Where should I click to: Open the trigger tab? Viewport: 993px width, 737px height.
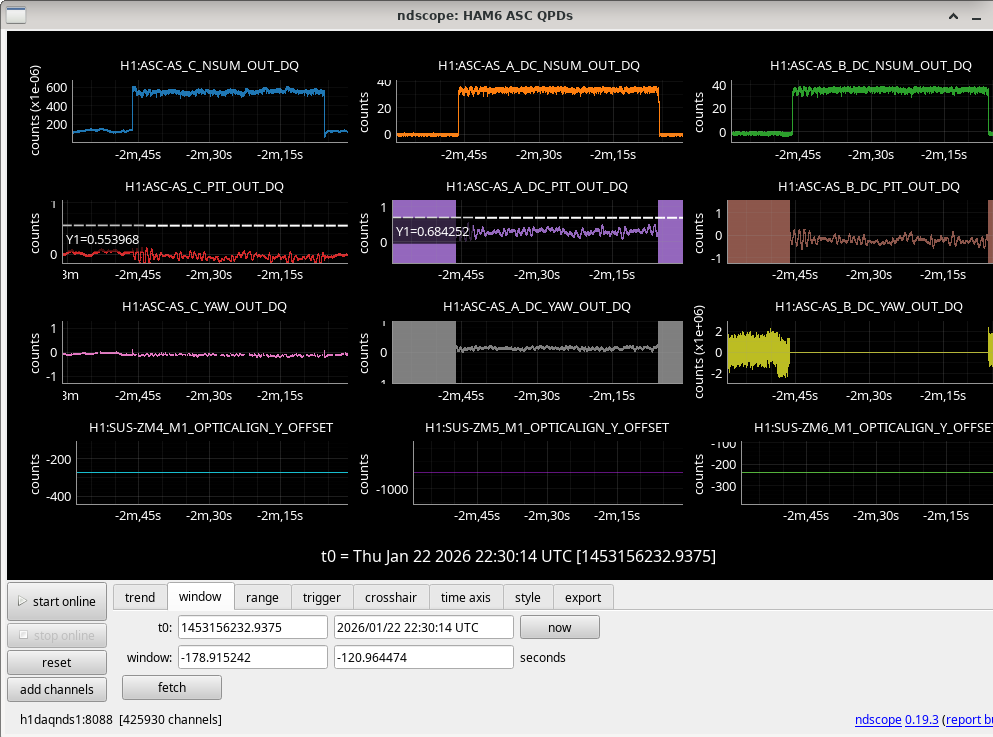pos(321,597)
